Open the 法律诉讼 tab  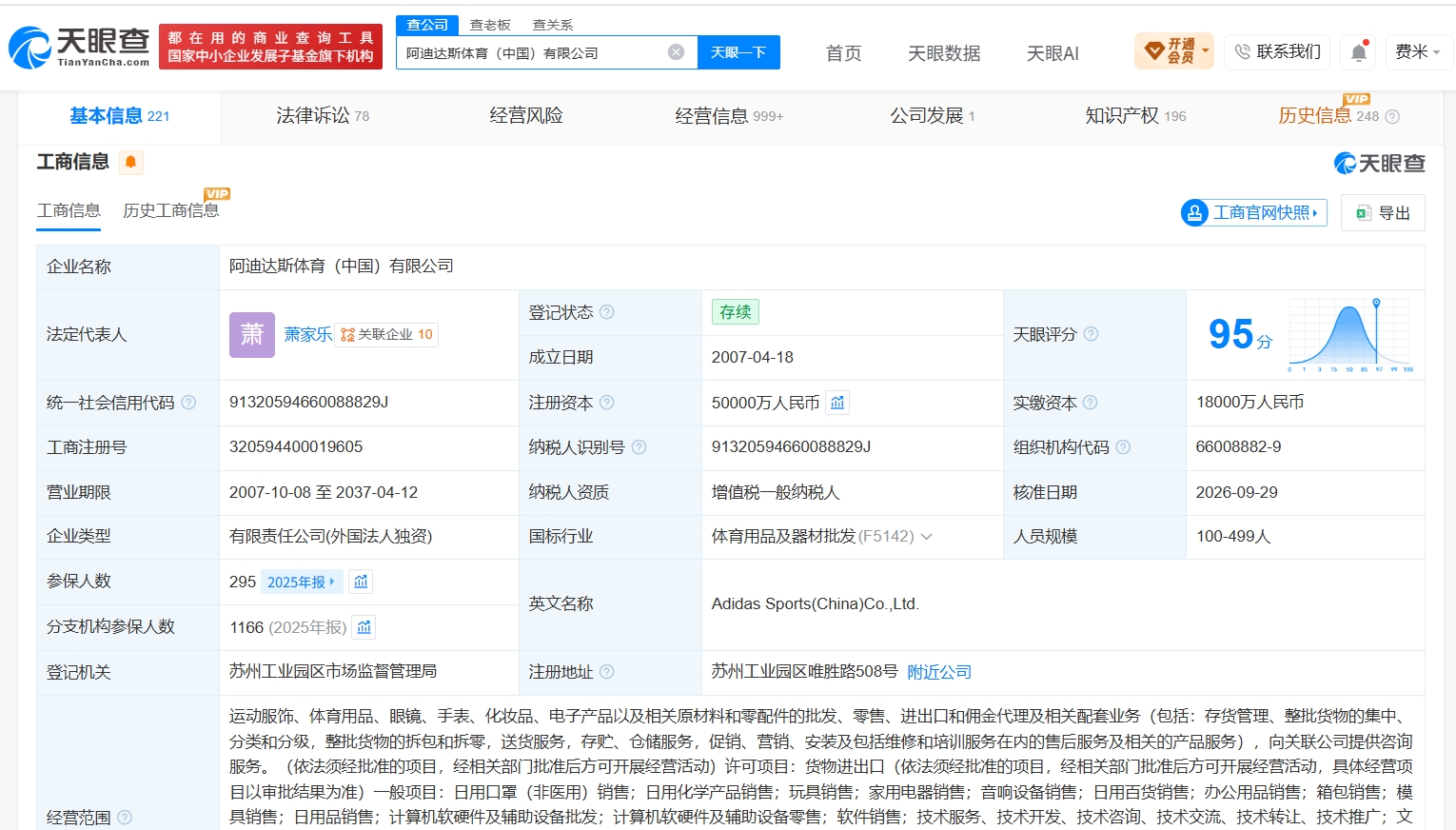tap(323, 116)
